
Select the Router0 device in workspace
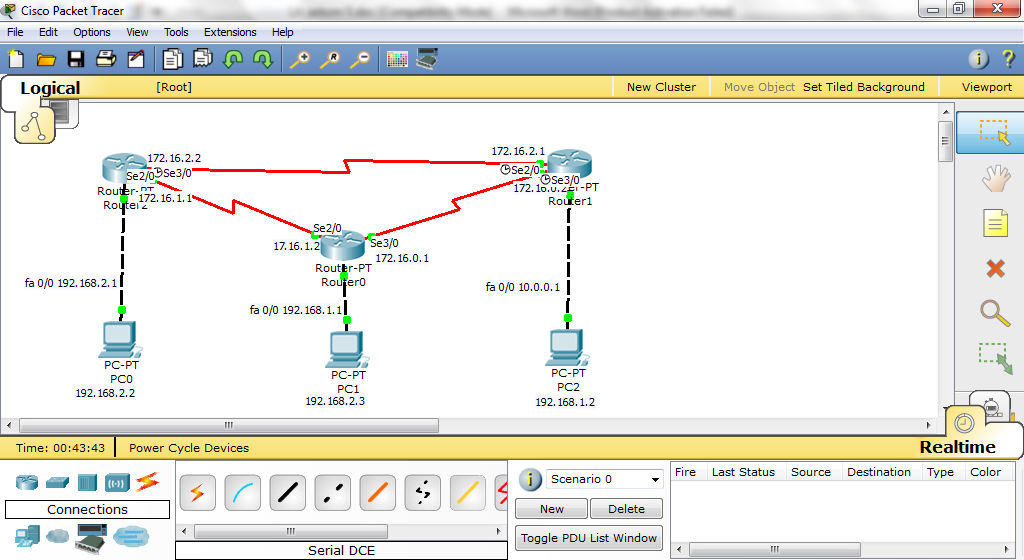(342, 245)
